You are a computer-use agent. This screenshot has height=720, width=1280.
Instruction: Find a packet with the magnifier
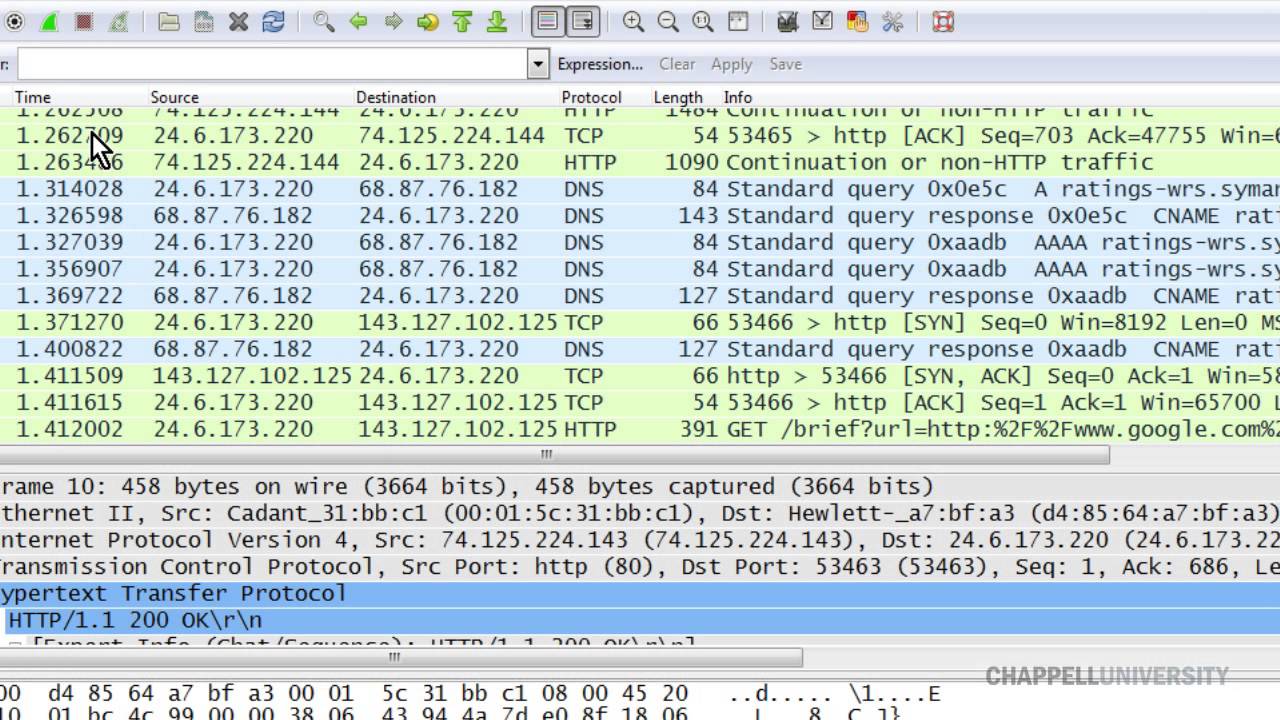[324, 21]
